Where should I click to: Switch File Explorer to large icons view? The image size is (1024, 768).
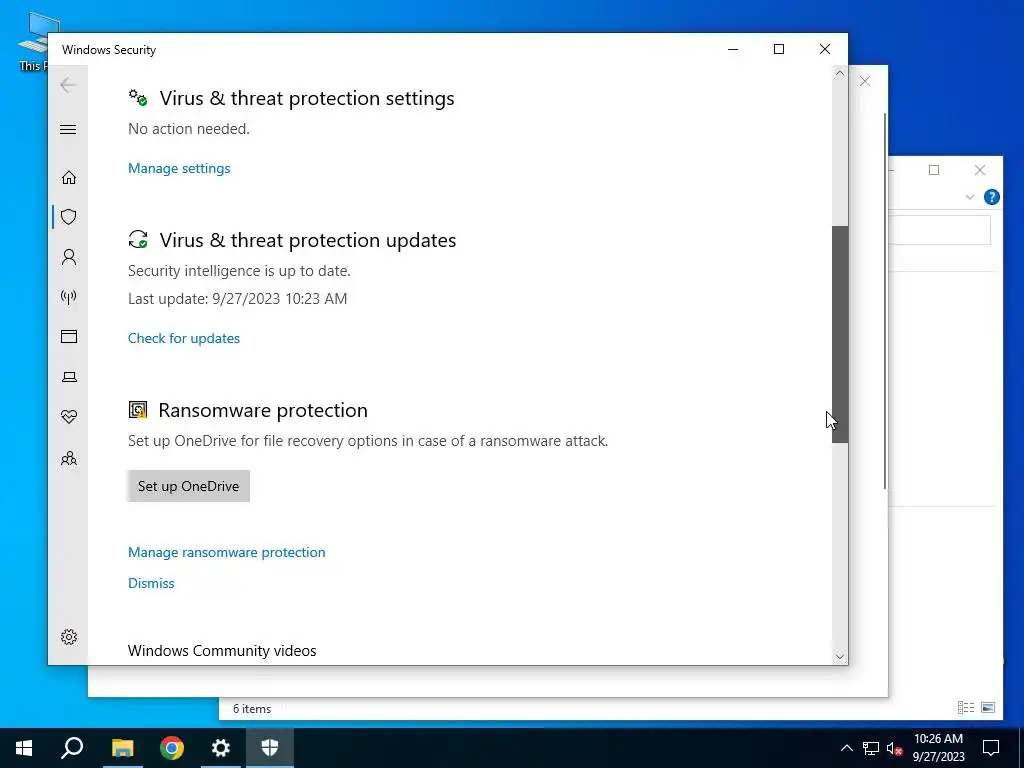988,707
